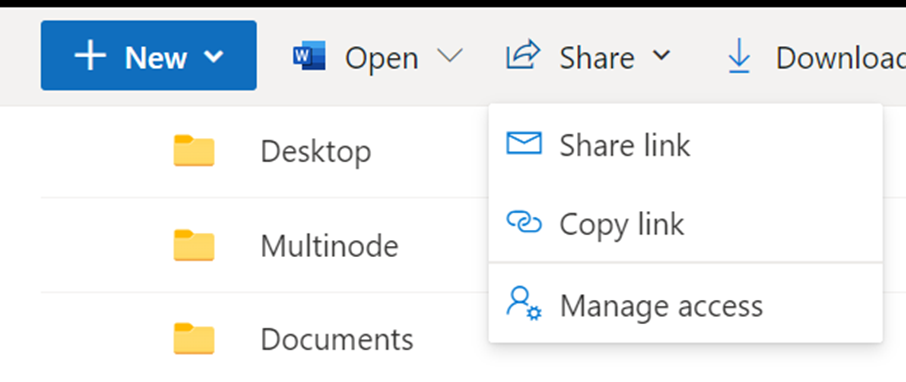Click the Download toolbar label
The height and width of the screenshot is (382, 906).
(841, 58)
